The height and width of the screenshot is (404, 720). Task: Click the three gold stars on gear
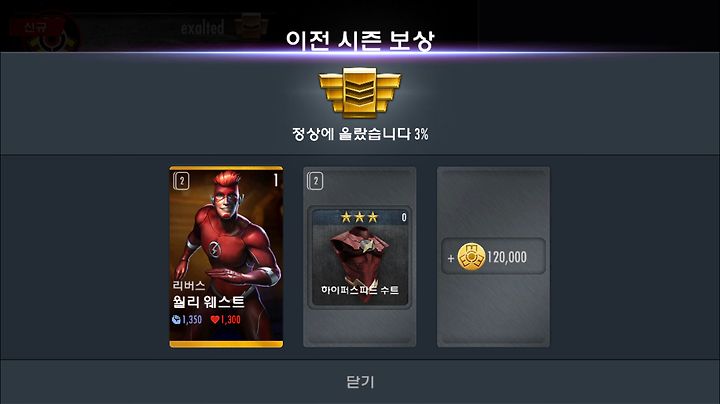click(x=360, y=217)
